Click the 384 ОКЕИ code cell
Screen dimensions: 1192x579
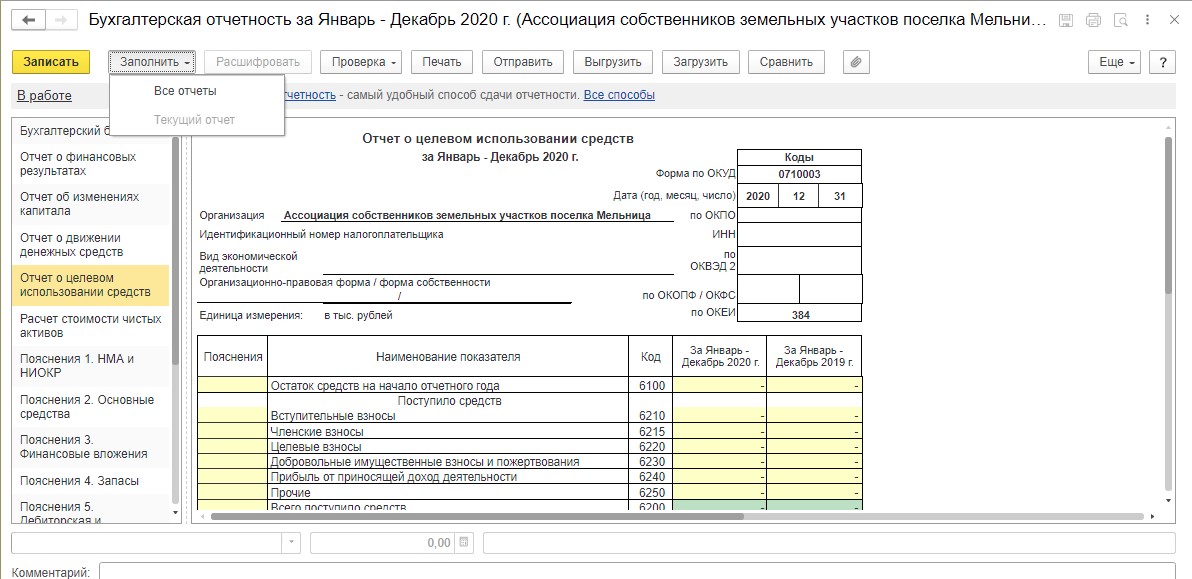click(x=799, y=314)
